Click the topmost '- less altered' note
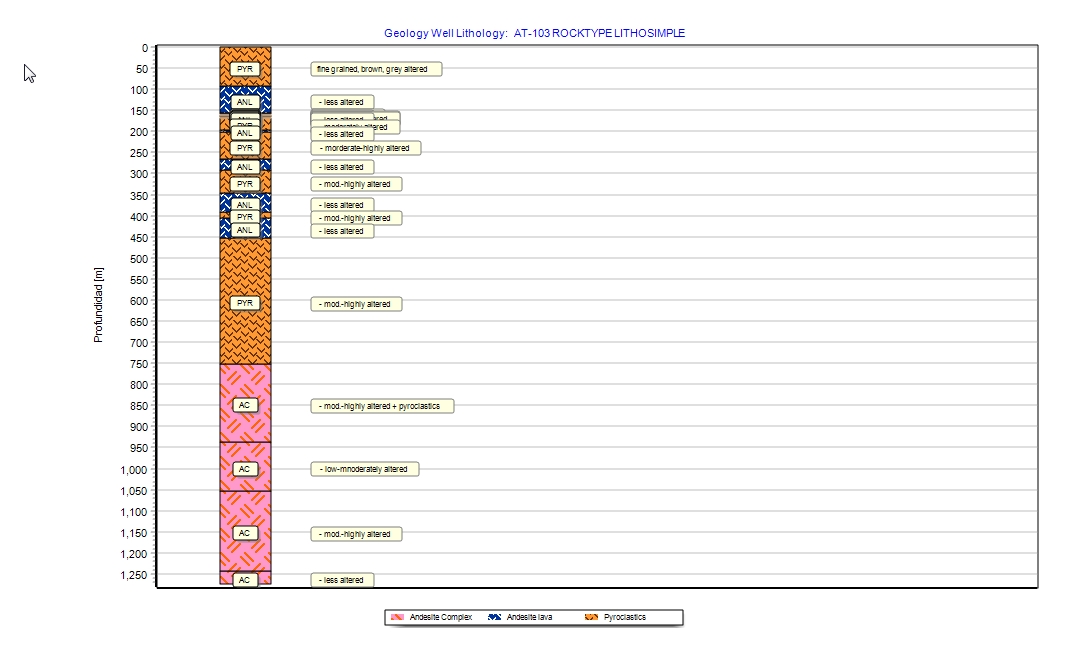 click(342, 102)
